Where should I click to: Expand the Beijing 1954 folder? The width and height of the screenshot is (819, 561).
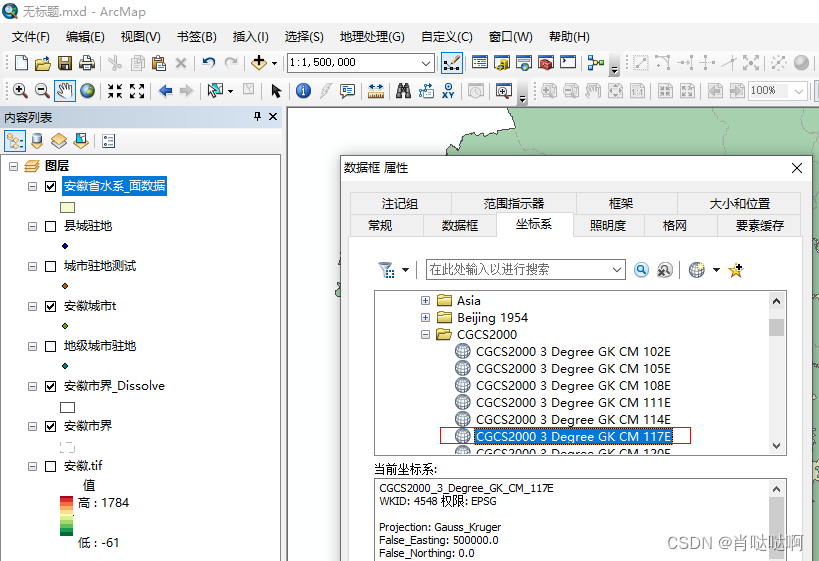click(x=425, y=318)
